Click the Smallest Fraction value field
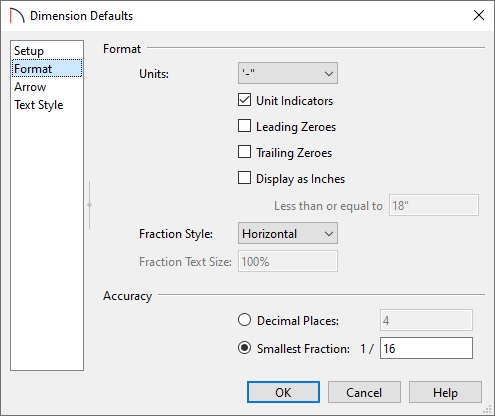This screenshot has height=416, width=495. (x=426, y=348)
